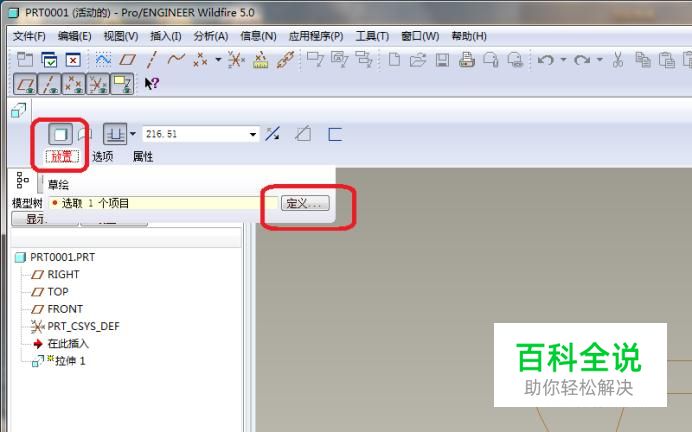Click the window icon with green checkmark
The width and height of the screenshot is (692, 432).
point(49,59)
